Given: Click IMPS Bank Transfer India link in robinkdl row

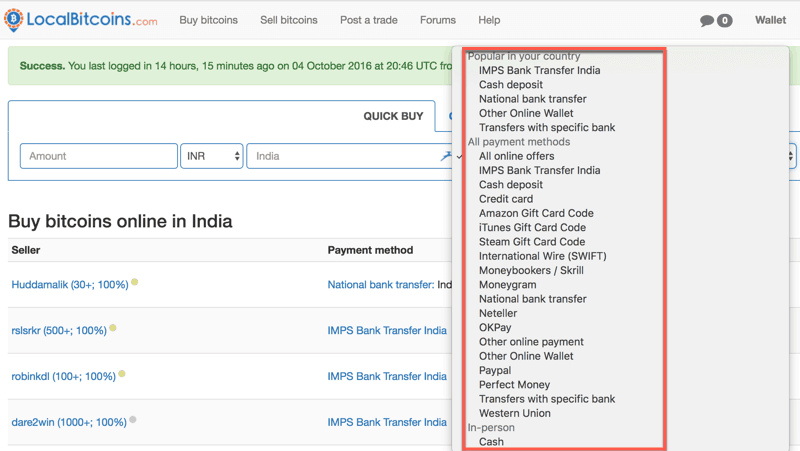Looking at the screenshot, I should pyautogui.click(x=387, y=377).
